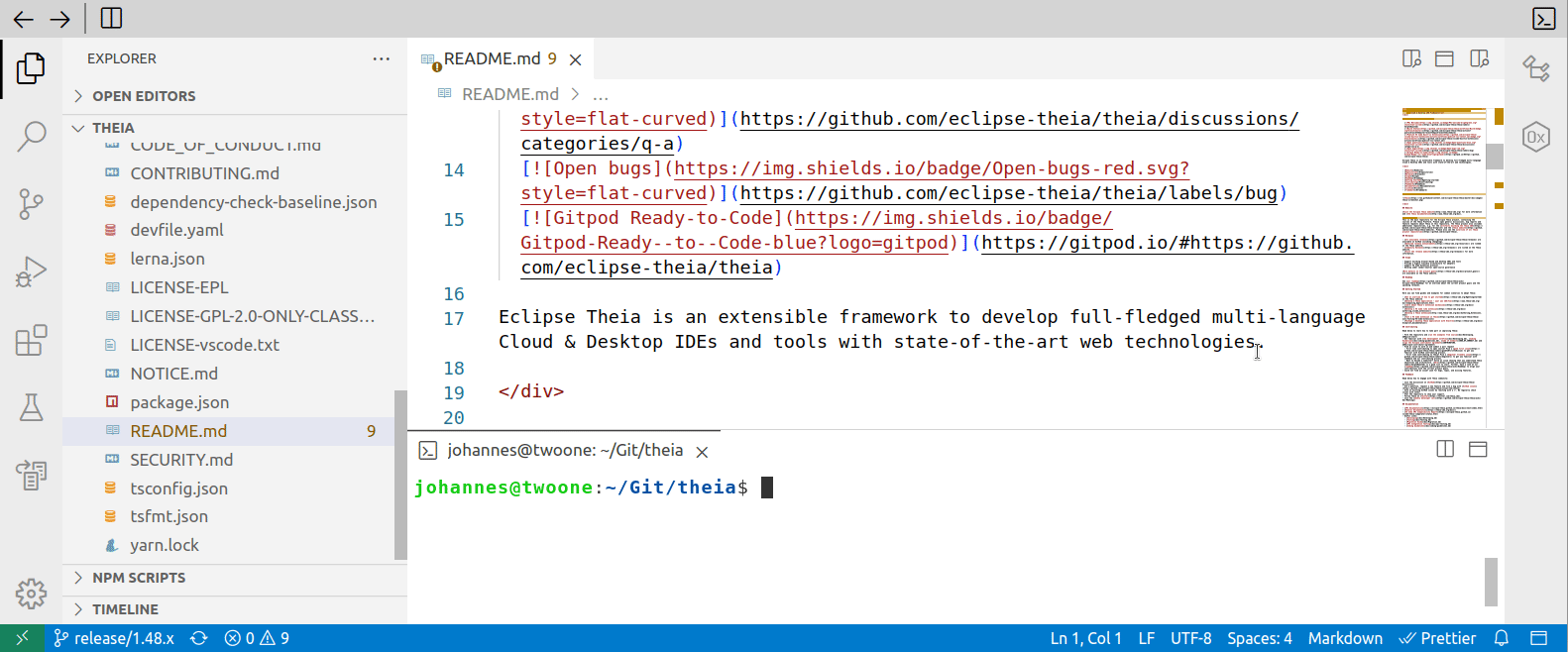Viewport: 1568px width, 652px height.
Task: Select README.md in file tree
Action: click(228, 431)
